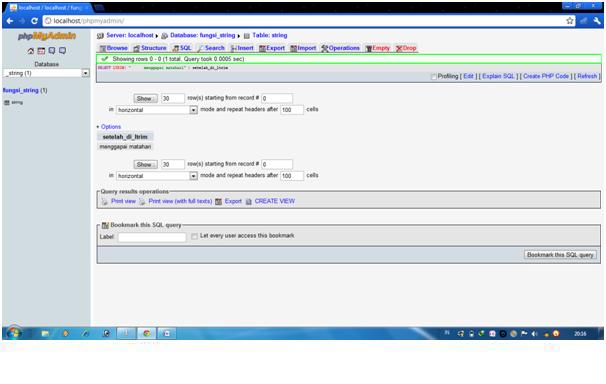This screenshot has height=384, width=606.
Task: Open the Windows Start orb
Action: (14, 333)
